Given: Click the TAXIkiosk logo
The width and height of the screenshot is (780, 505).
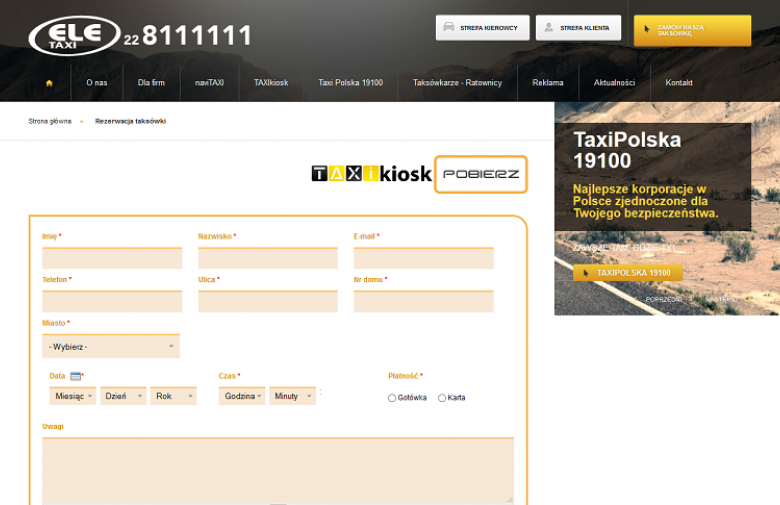Looking at the screenshot, I should tap(372, 174).
